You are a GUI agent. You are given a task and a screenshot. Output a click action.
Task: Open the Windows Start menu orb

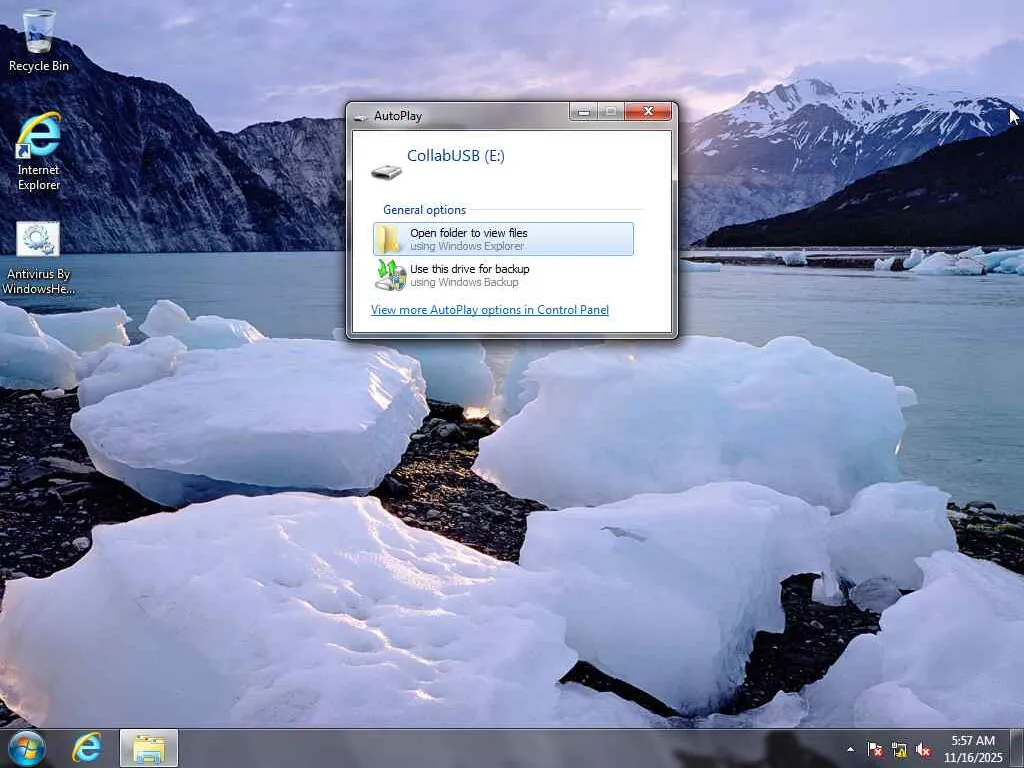pyautogui.click(x=27, y=748)
